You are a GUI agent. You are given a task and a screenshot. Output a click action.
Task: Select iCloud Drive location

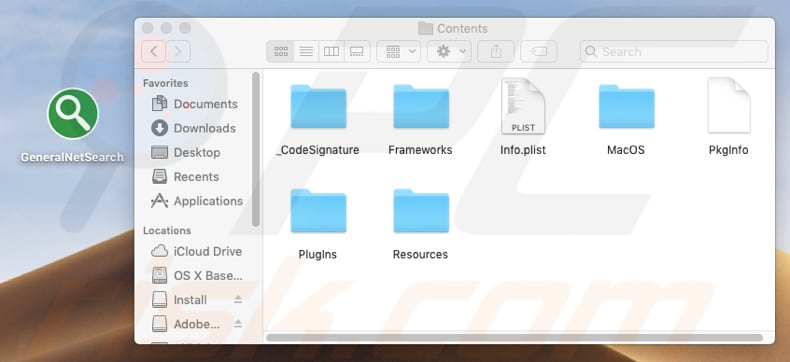(x=196, y=251)
